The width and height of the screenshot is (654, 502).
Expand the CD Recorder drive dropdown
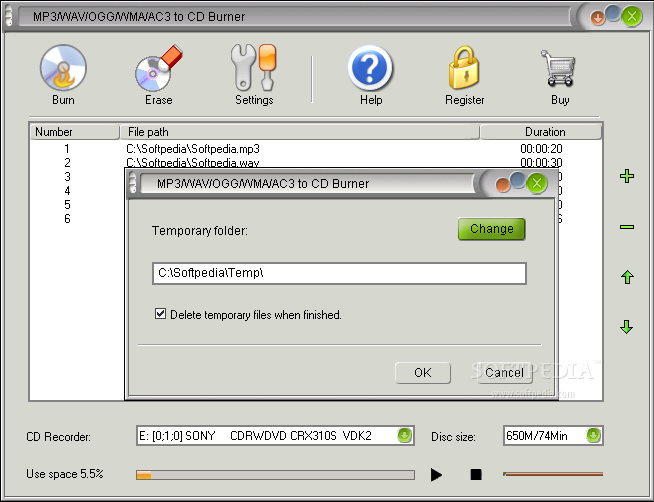point(404,436)
